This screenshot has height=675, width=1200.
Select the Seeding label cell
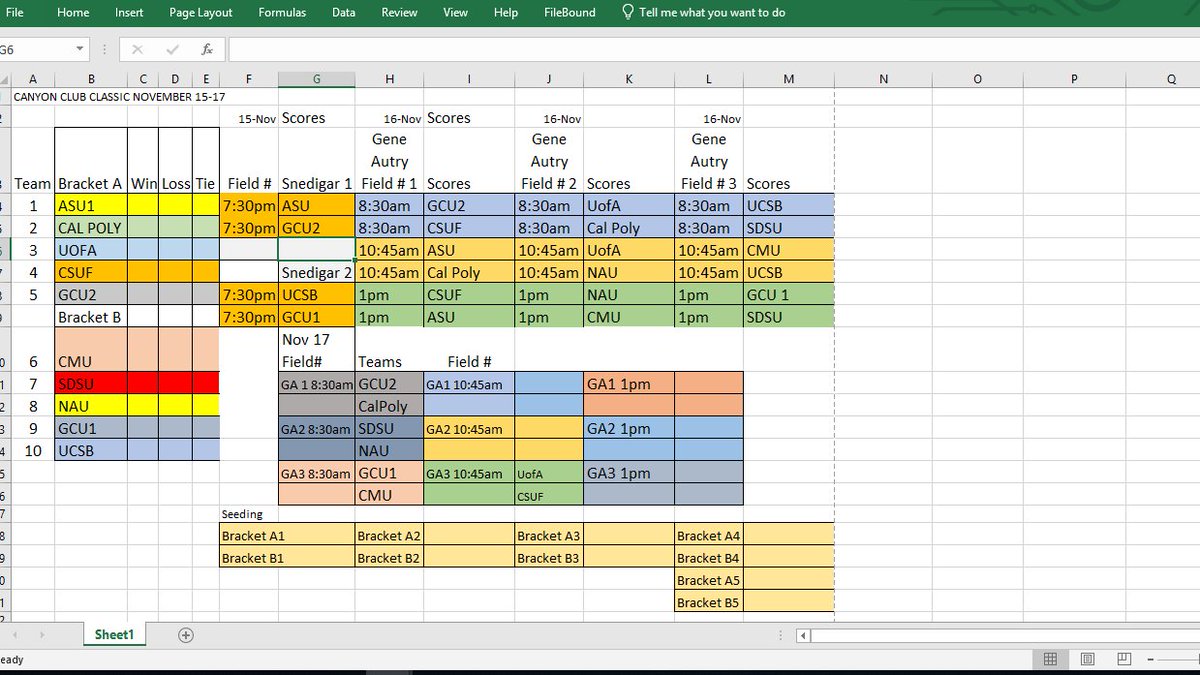(248, 514)
